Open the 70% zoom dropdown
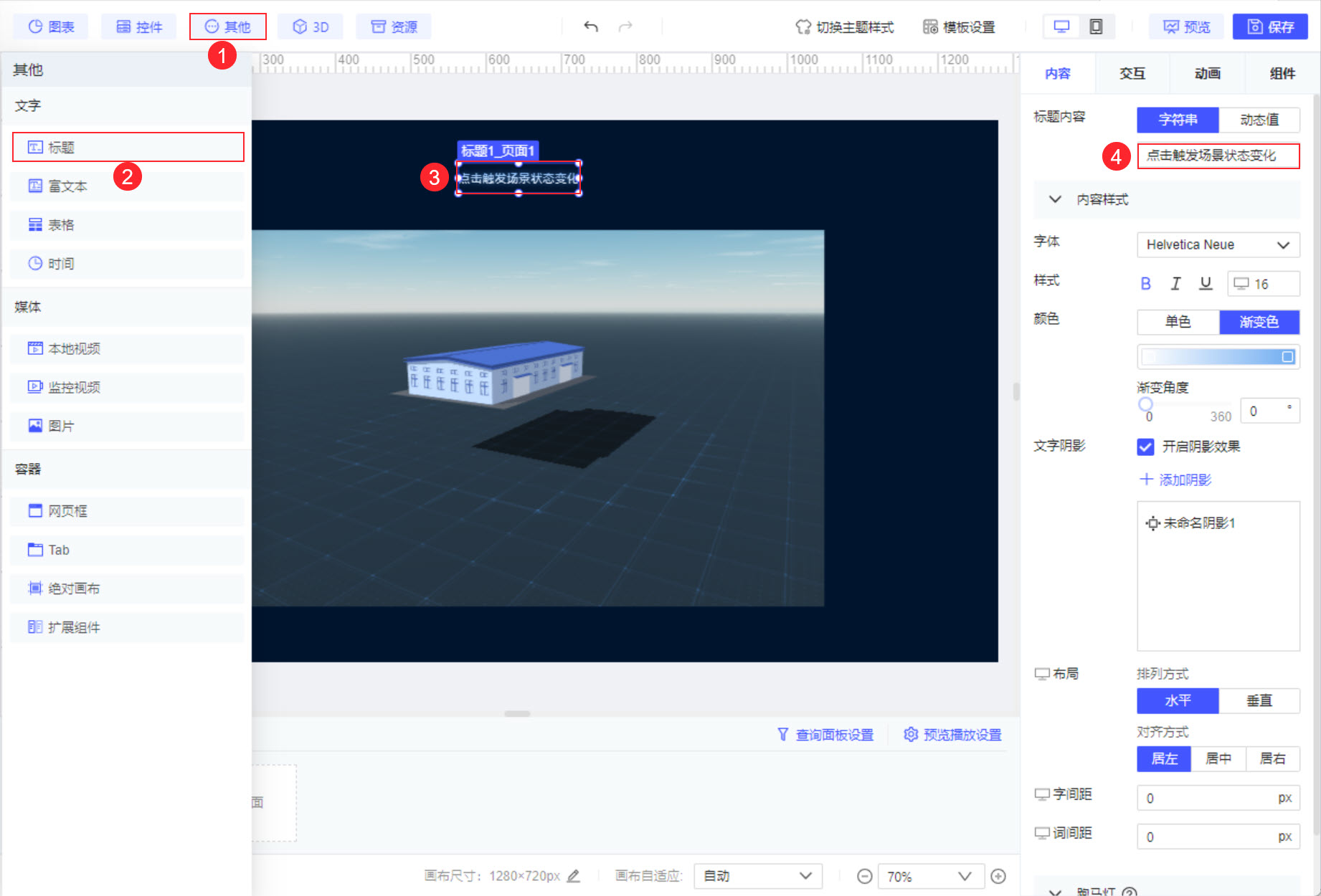Image resolution: width=1321 pixels, height=896 pixels. click(x=929, y=876)
